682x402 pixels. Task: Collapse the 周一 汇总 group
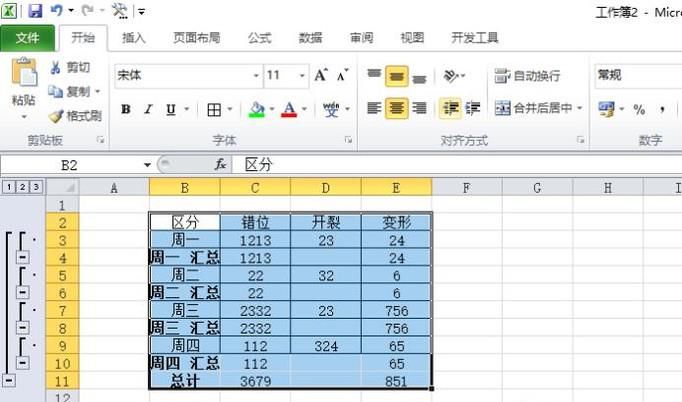point(23,257)
